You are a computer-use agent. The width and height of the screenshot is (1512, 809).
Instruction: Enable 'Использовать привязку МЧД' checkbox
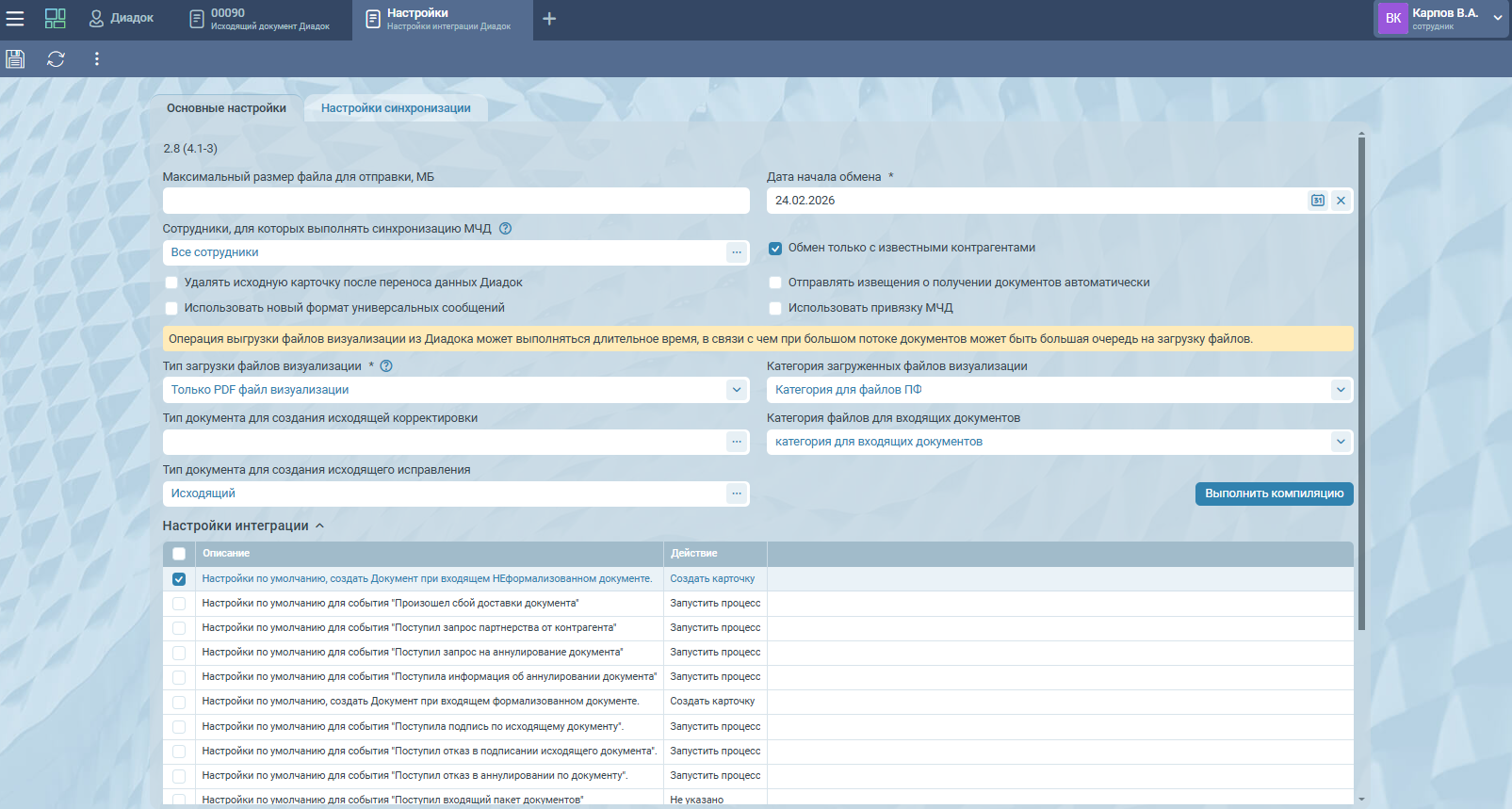tap(775, 308)
